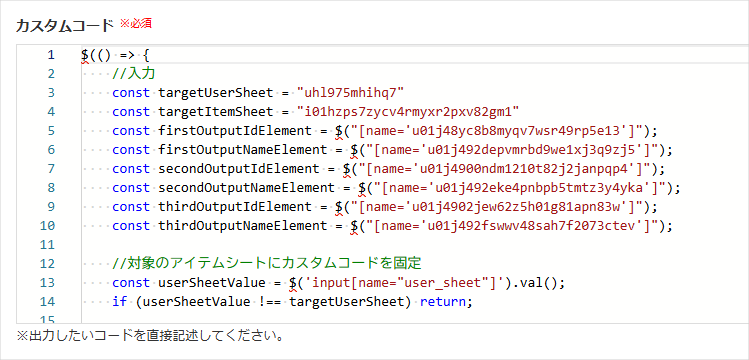The width and height of the screenshot is (749, 360).
Task: Place cursor on the targetUserSheet variable name
Action: [216, 93]
